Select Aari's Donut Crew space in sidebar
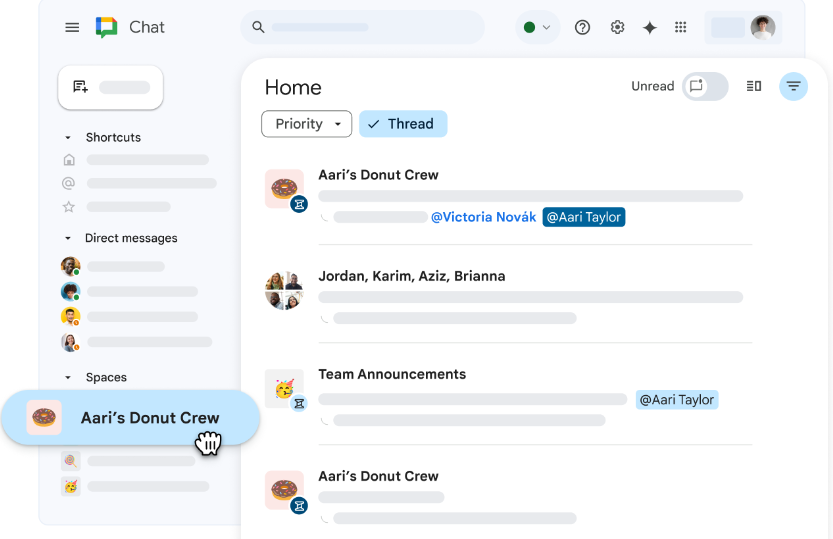The height and width of the screenshot is (539, 833). pyautogui.click(x=130, y=418)
